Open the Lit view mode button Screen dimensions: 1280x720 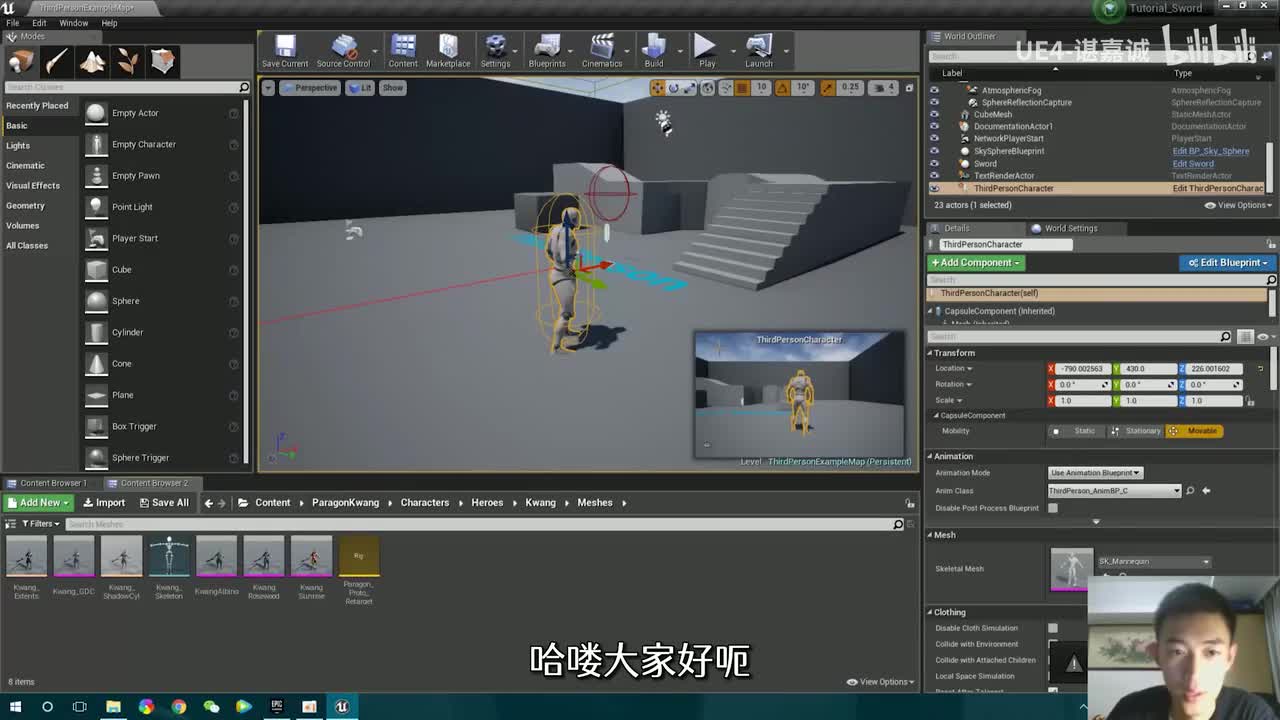[x=360, y=88]
